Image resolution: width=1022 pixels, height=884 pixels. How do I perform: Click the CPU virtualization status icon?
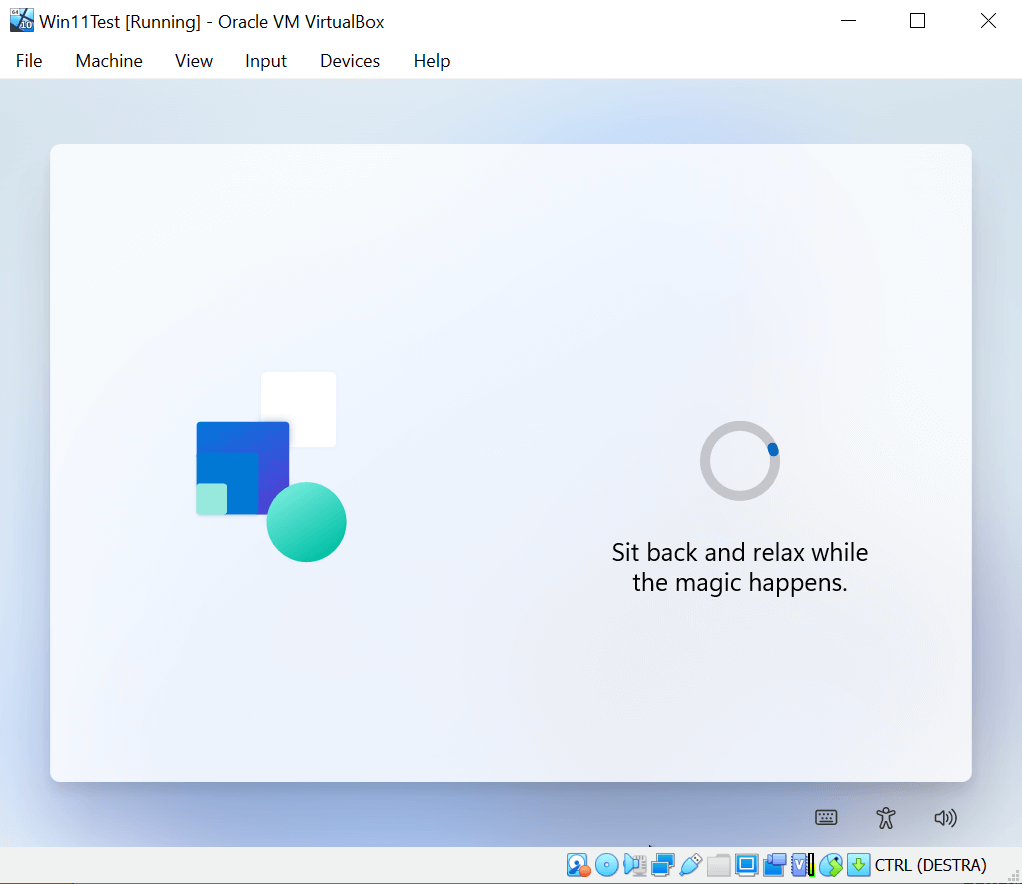pyautogui.click(x=802, y=865)
